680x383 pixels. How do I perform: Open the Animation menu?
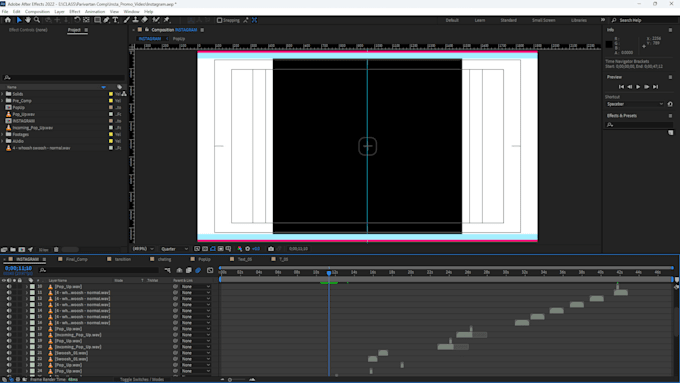(95, 12)
